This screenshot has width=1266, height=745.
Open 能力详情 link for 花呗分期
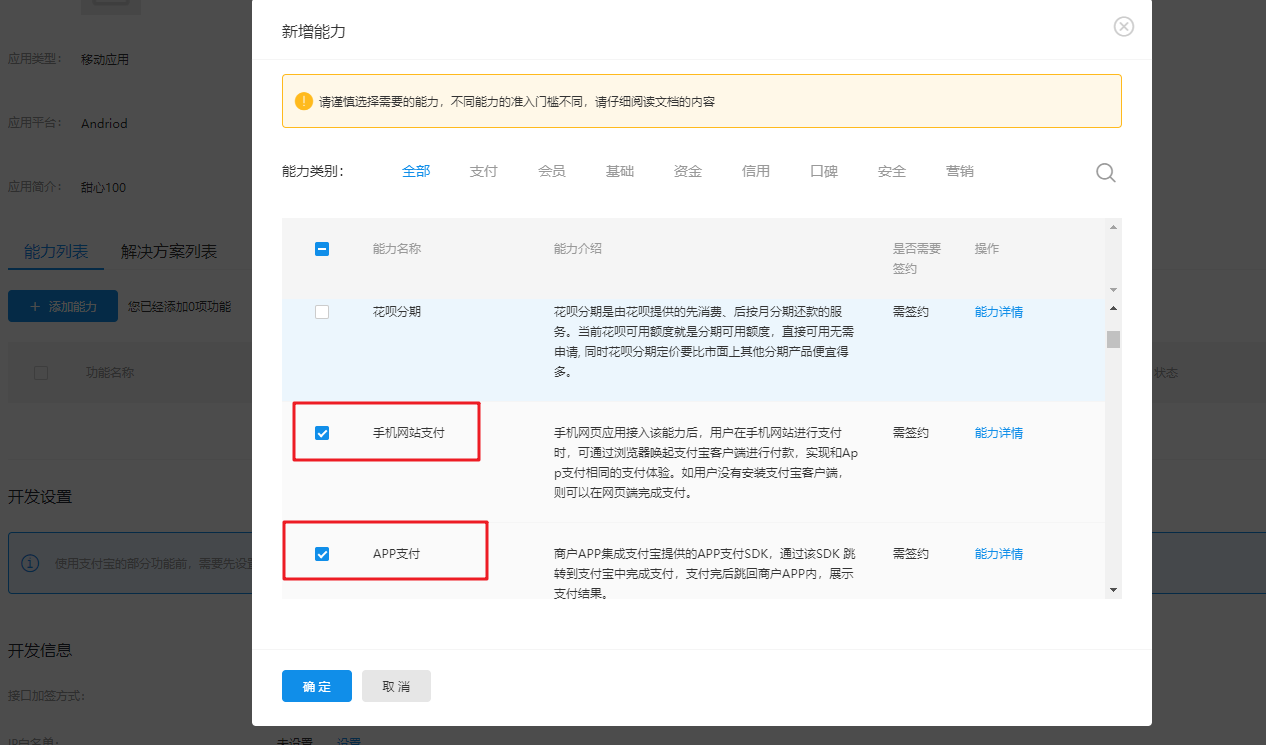(x=999, y=312)
